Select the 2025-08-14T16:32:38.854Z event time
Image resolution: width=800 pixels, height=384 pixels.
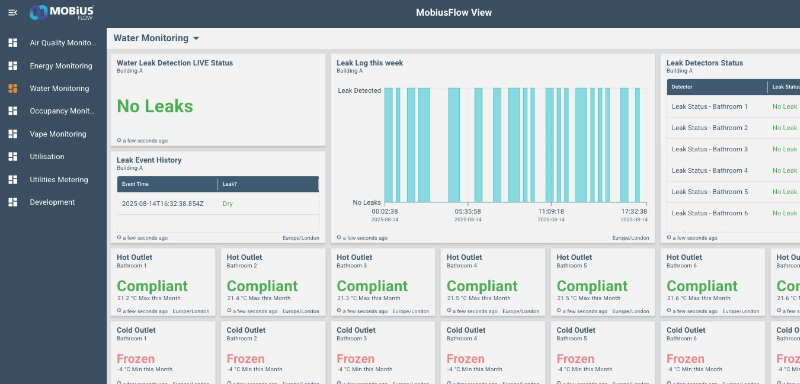163,203
